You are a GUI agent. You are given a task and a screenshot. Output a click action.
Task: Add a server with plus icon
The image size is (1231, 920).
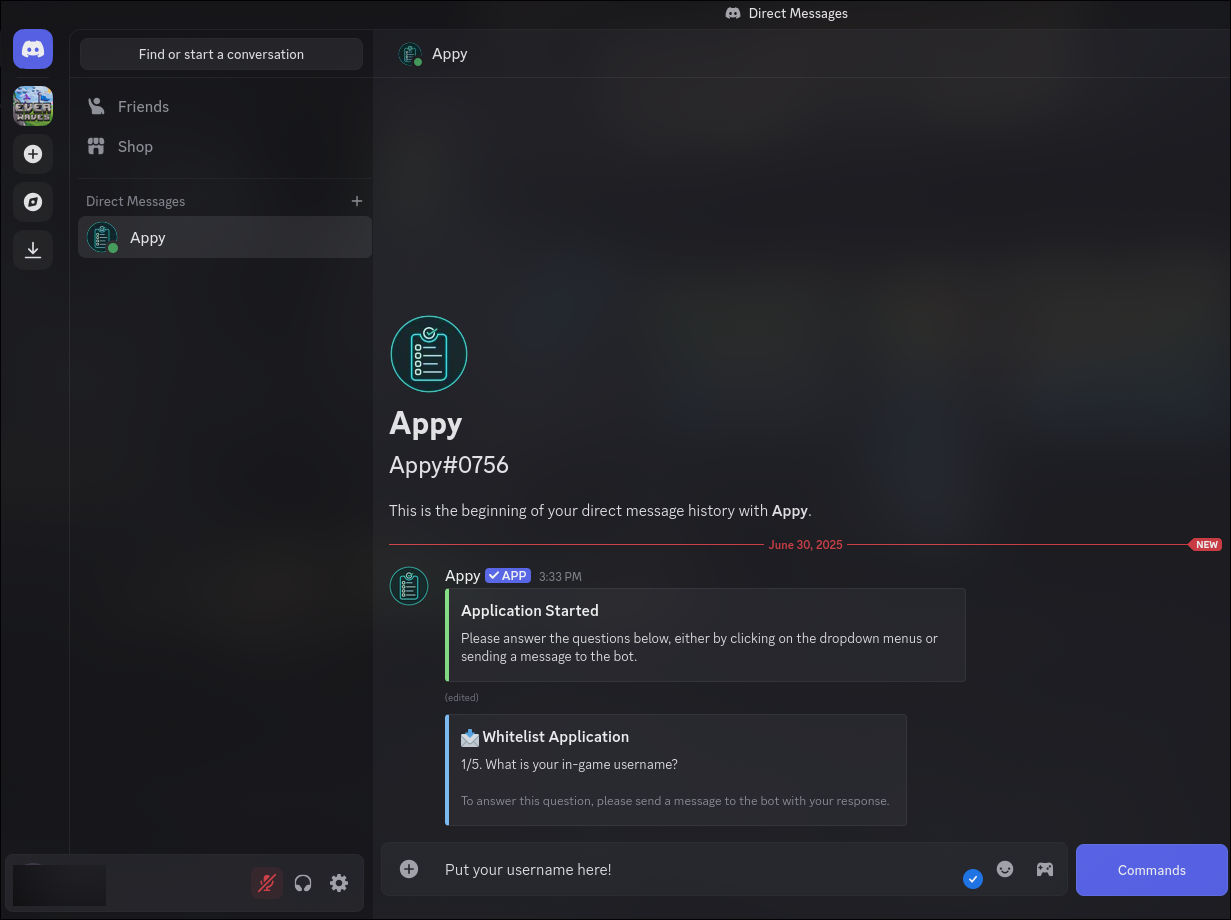33,154
